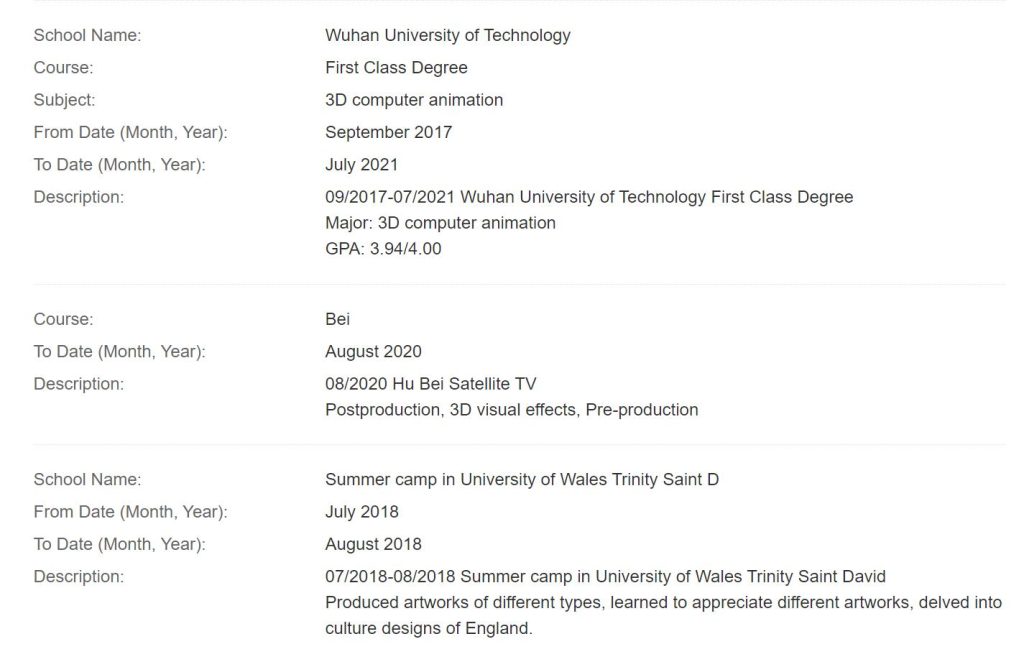Click the GPA 3.94/4.00 line
The image size is (1024, 657).
[x=383, y=249]
